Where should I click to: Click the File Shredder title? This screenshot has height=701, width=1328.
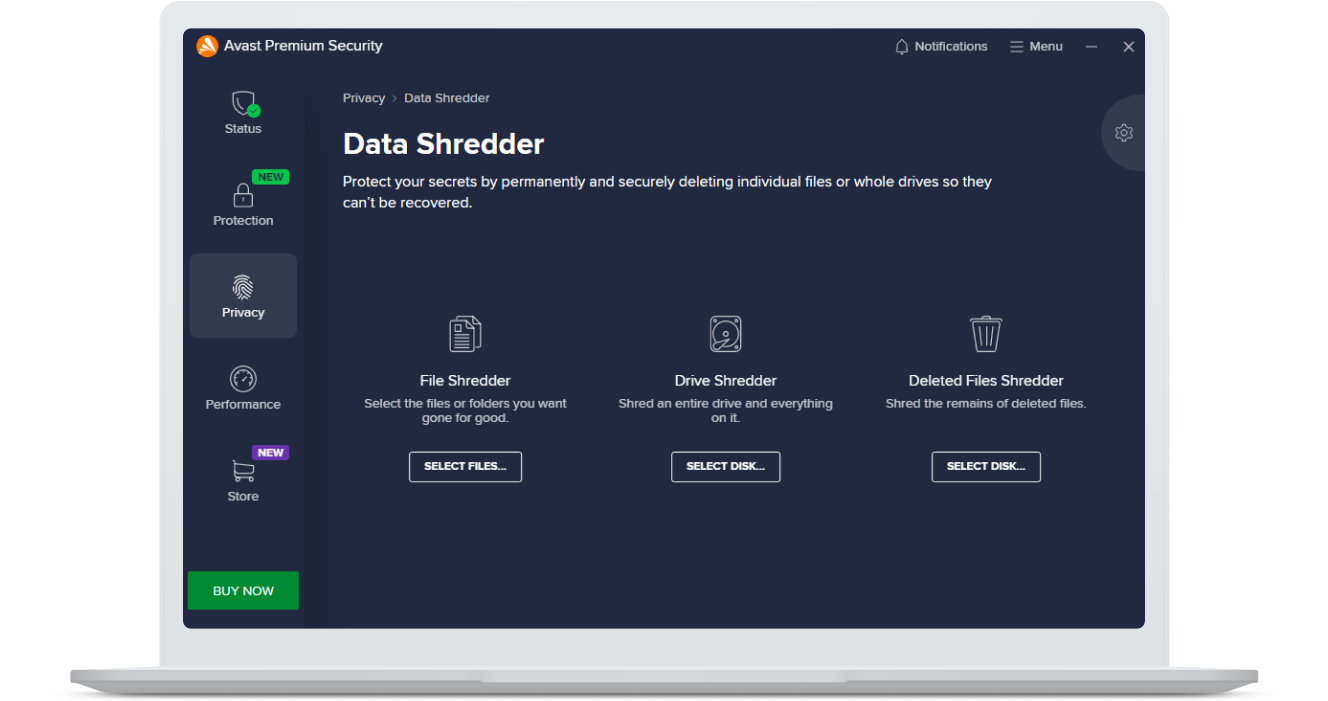pyautogui.click(x=465, y=381)
